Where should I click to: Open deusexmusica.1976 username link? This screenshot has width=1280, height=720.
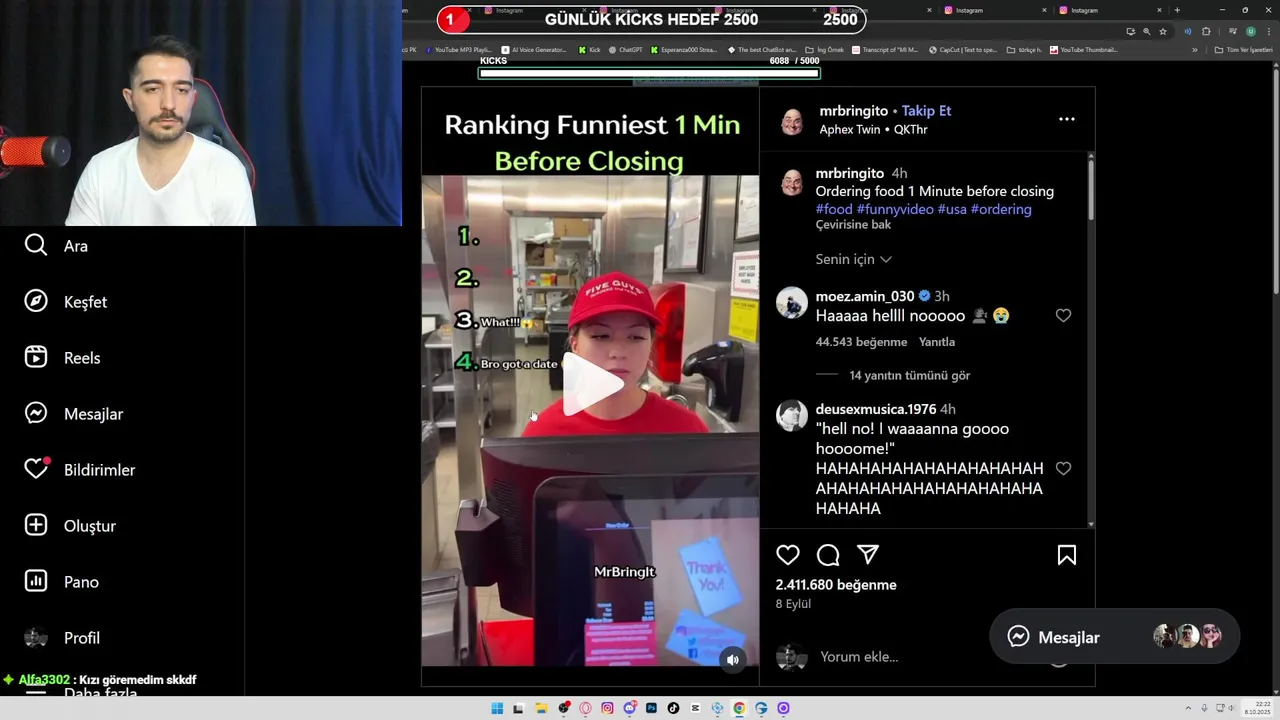pyautogui.click(x=876, y=409)
